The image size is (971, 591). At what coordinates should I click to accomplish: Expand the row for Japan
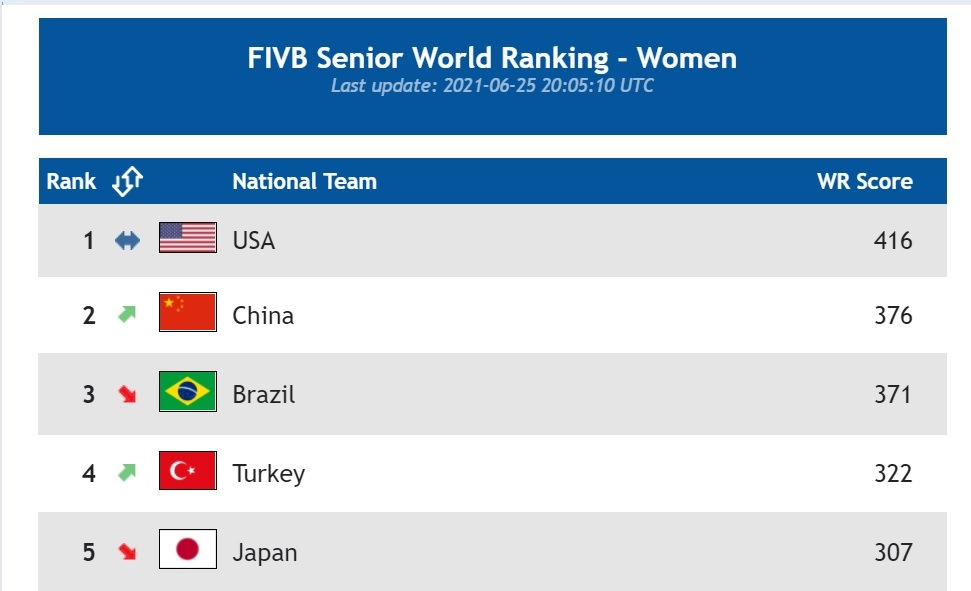pyautogui.click(x=264, y=551)
